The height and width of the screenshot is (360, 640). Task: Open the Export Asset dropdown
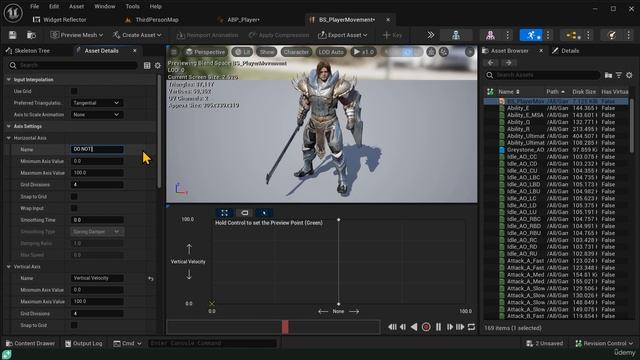click(343, 35)
